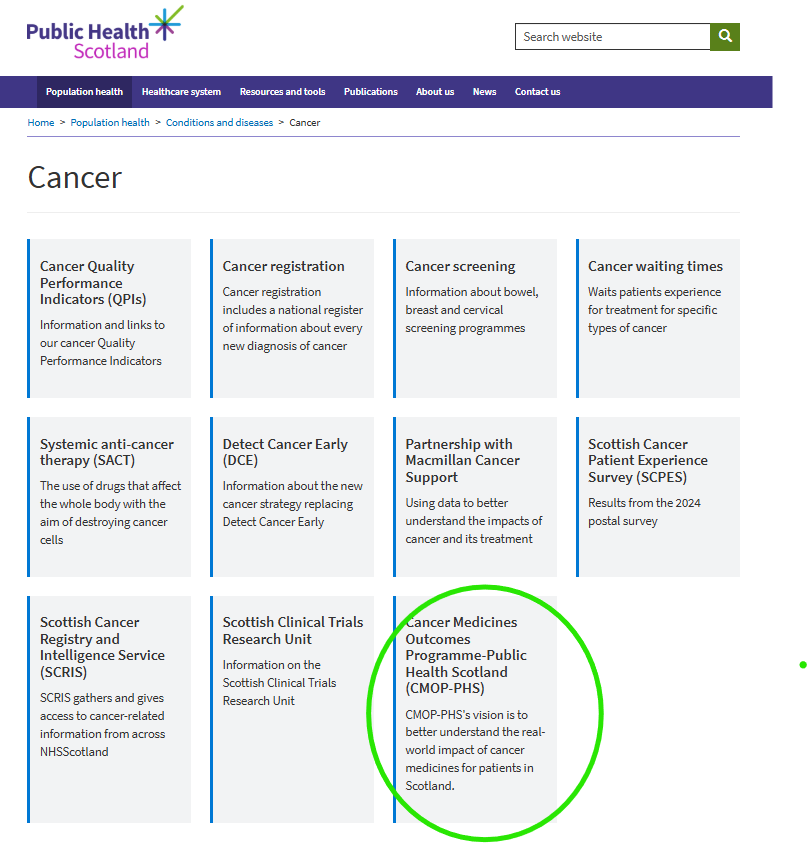Click the green search magnifier button
The height and width of the screenshot is (845, 807).
725,37
